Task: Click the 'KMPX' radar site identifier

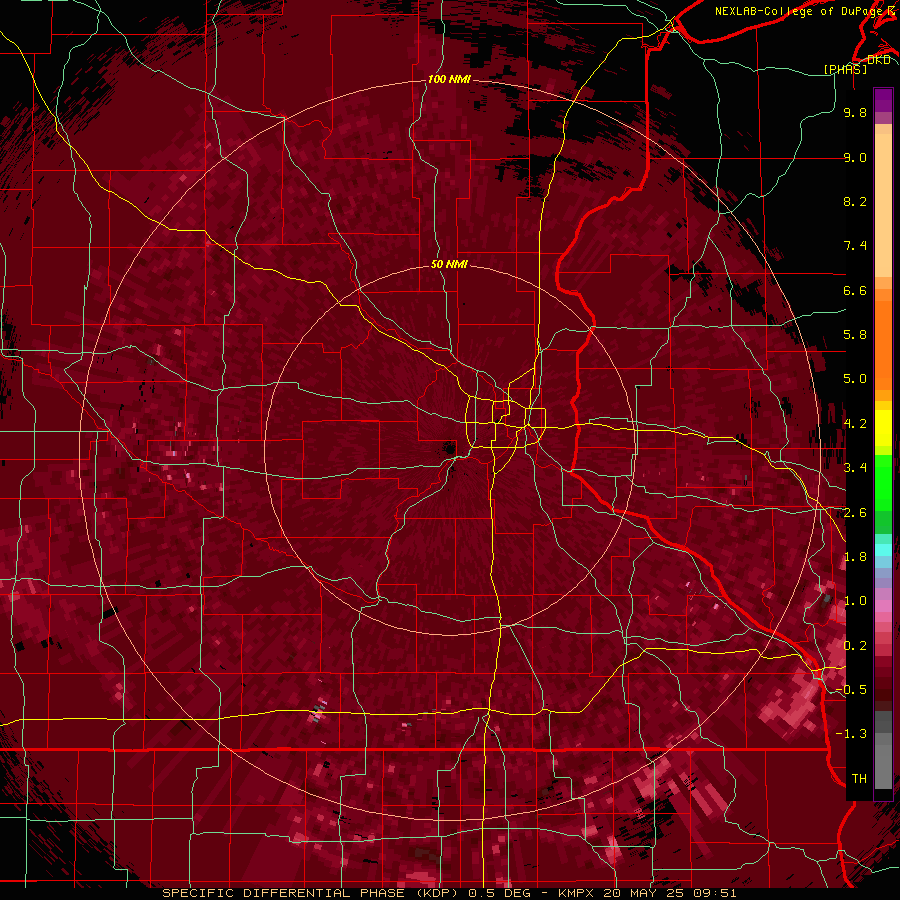Action: 579,893
